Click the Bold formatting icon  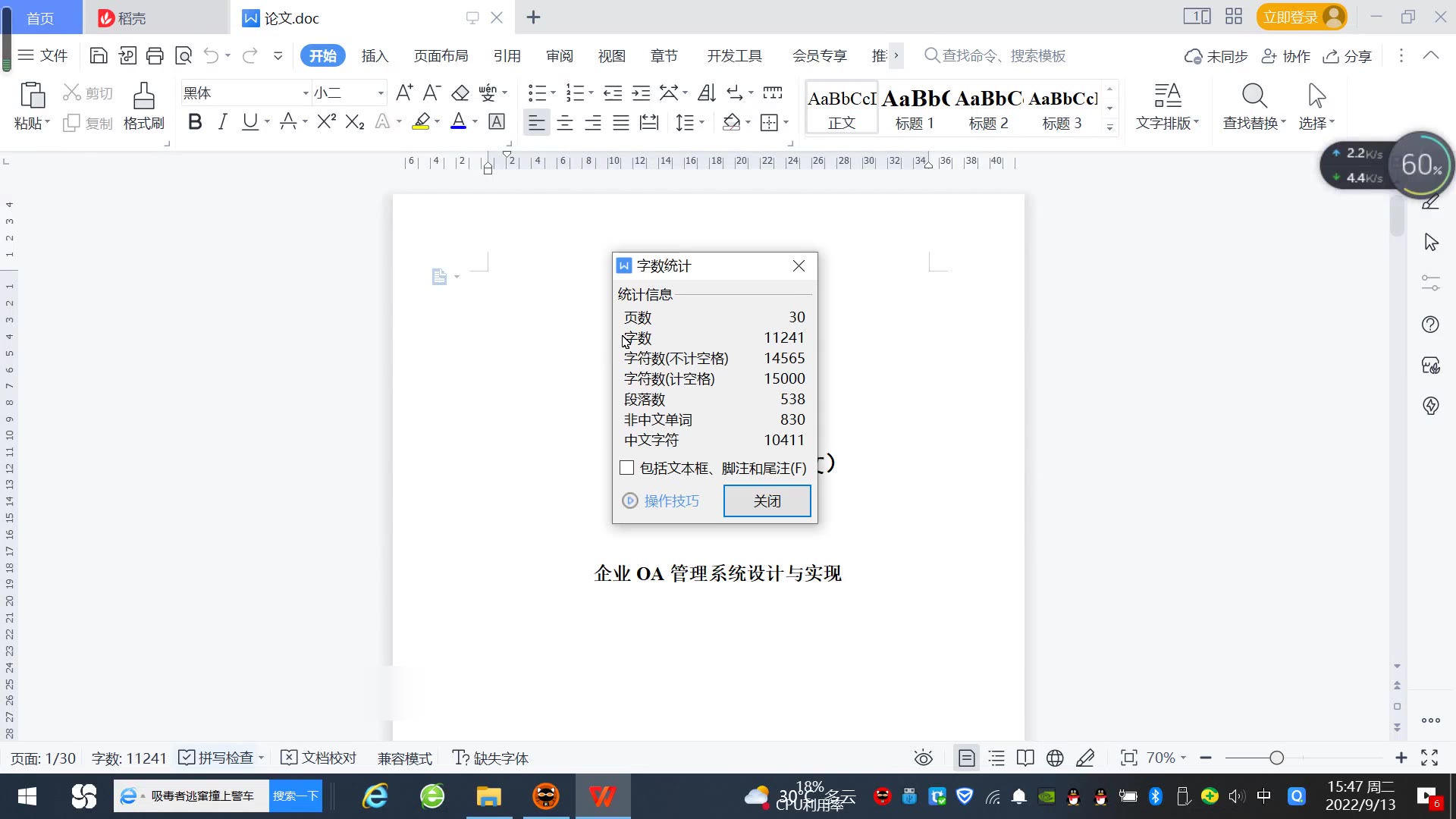coord(195,122)
